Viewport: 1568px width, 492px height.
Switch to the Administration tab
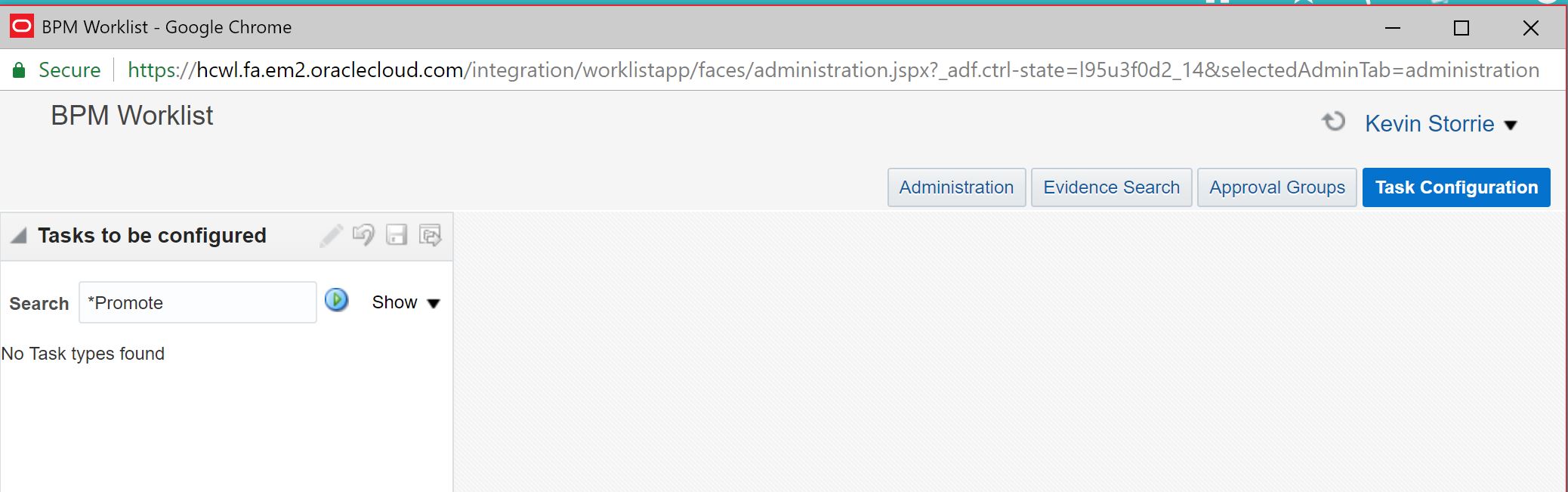(x=956, y=187)
